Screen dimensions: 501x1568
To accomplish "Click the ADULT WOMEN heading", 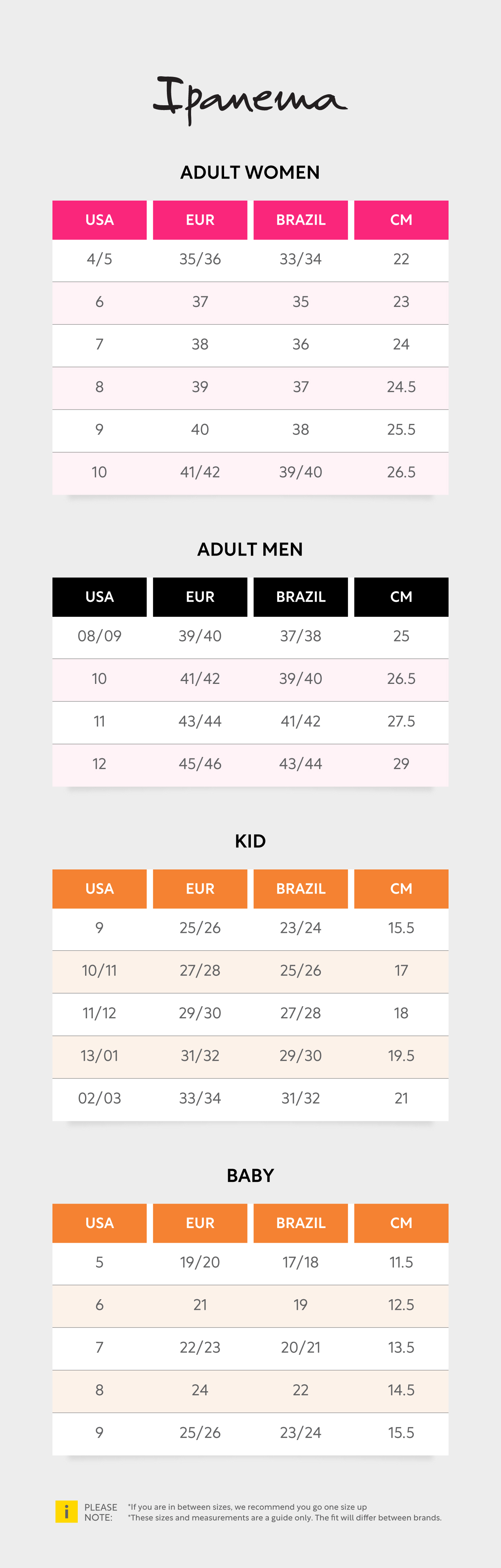I will coord(250,172).
